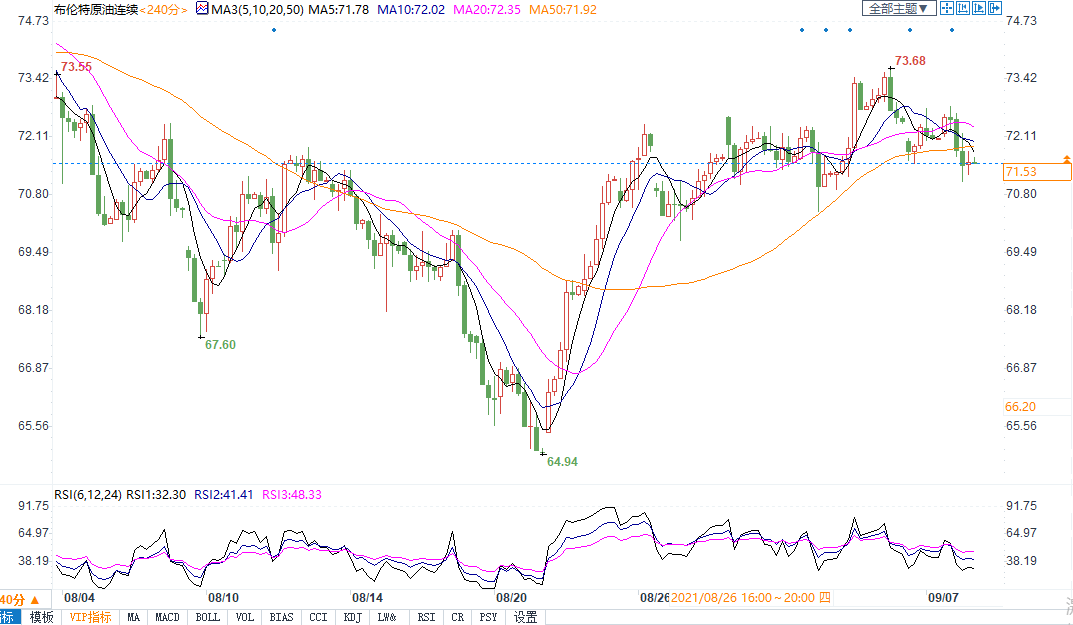Click the orange alert marker beside 71.53
This screenshot has height=625, width=1073.
[1067, 159]
